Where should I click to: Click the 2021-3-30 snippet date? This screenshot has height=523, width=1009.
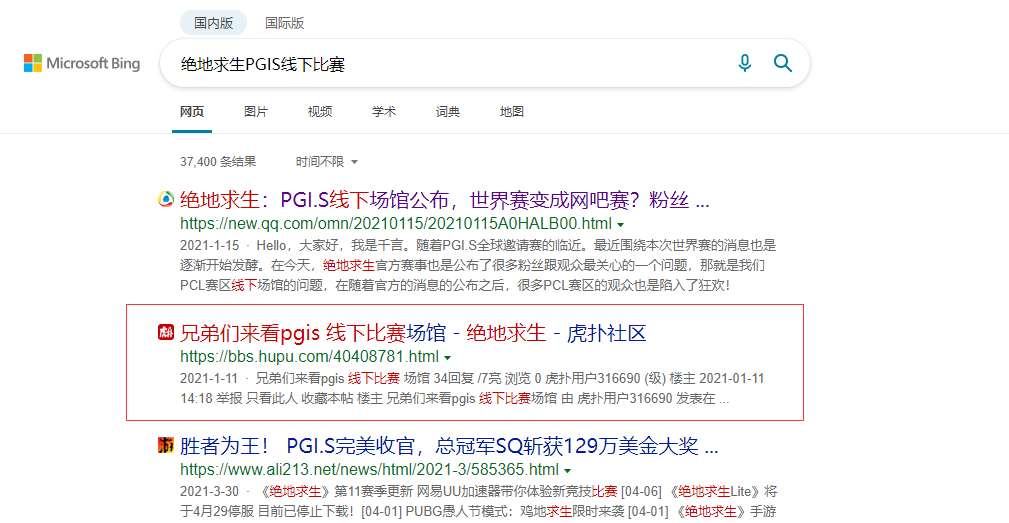[x=210, y=491]
